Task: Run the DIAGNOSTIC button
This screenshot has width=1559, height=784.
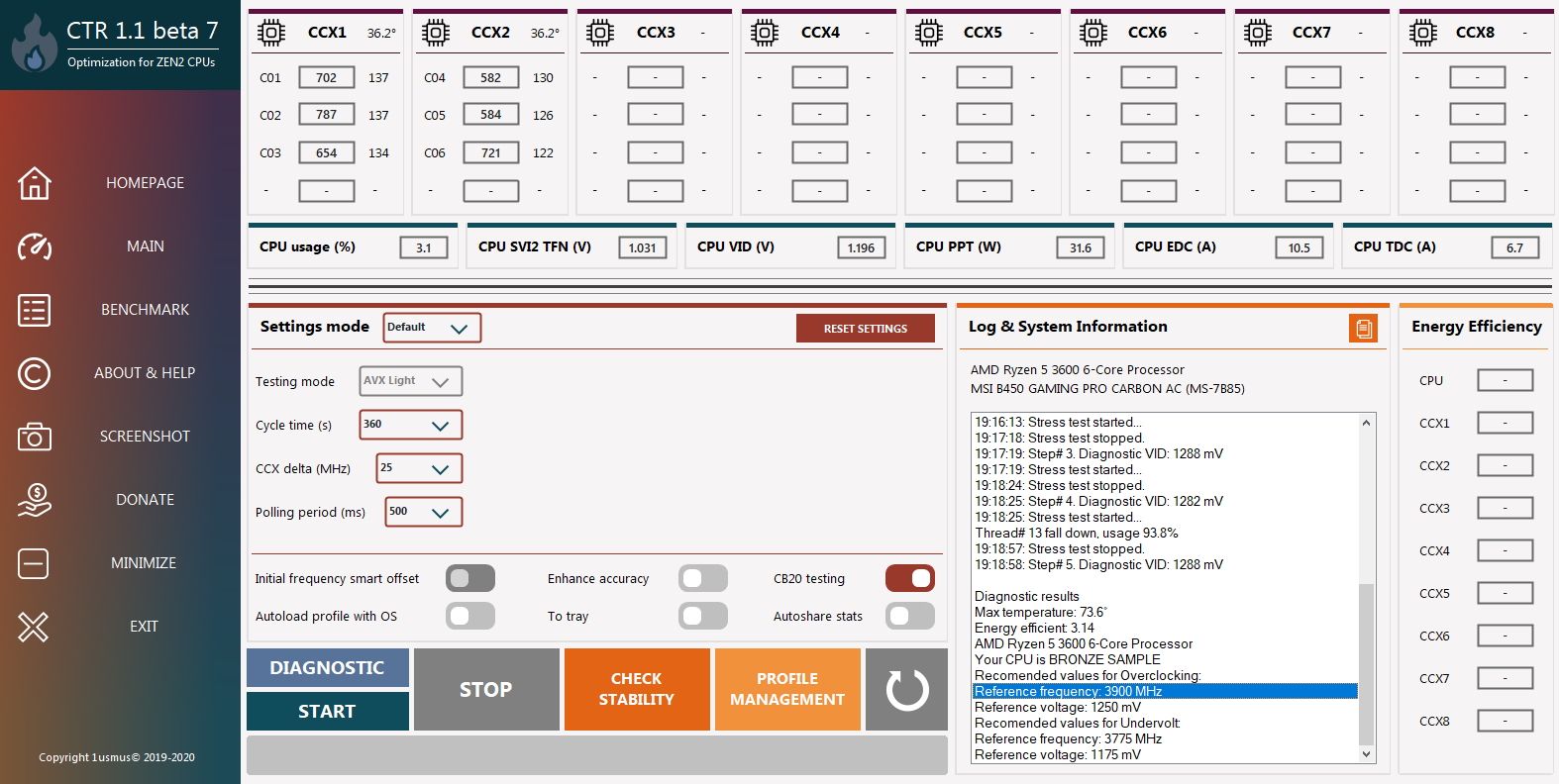Action: pos(328,668)
